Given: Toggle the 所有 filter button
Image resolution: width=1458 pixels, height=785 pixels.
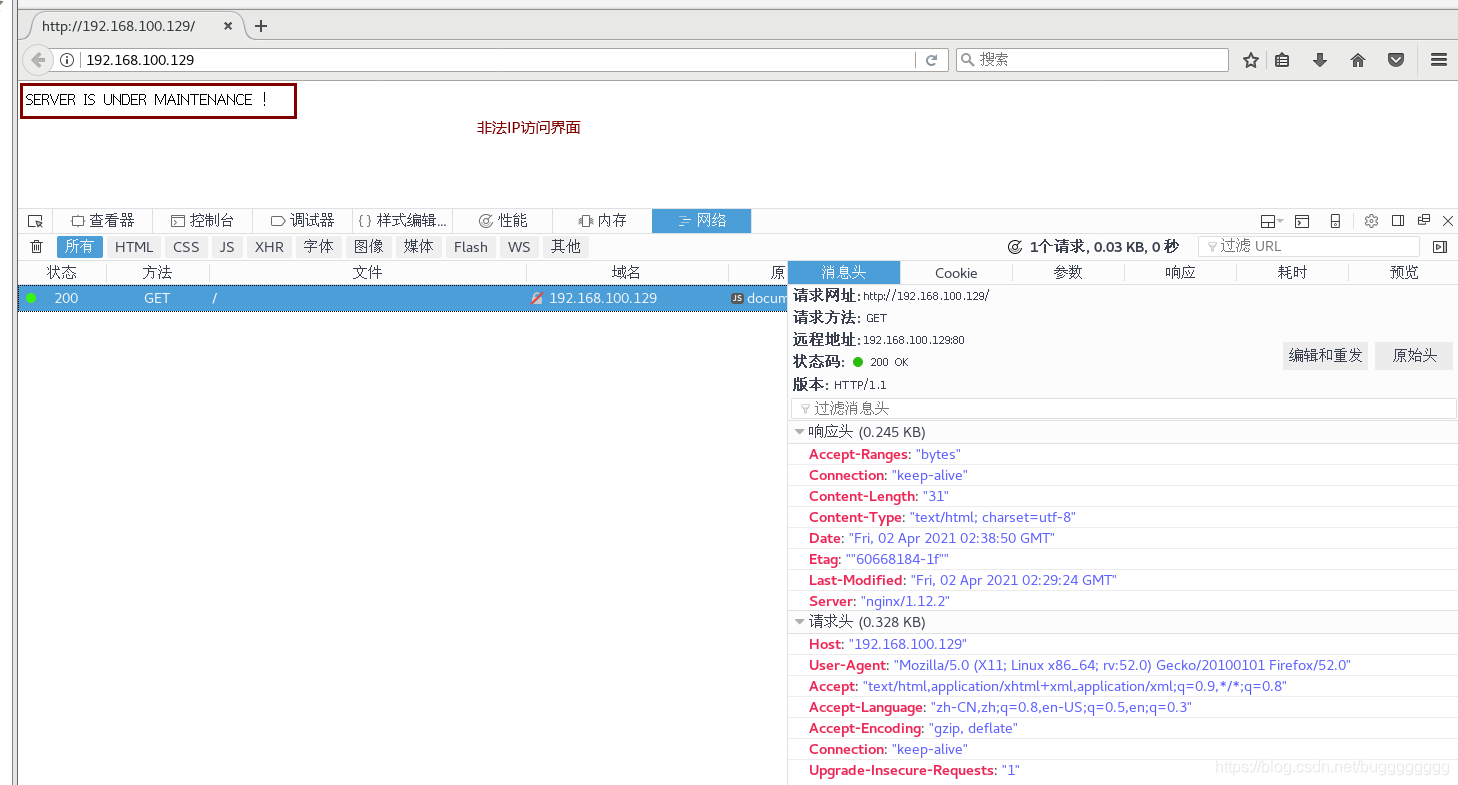Looking at the screenshot, I should 79,247.
